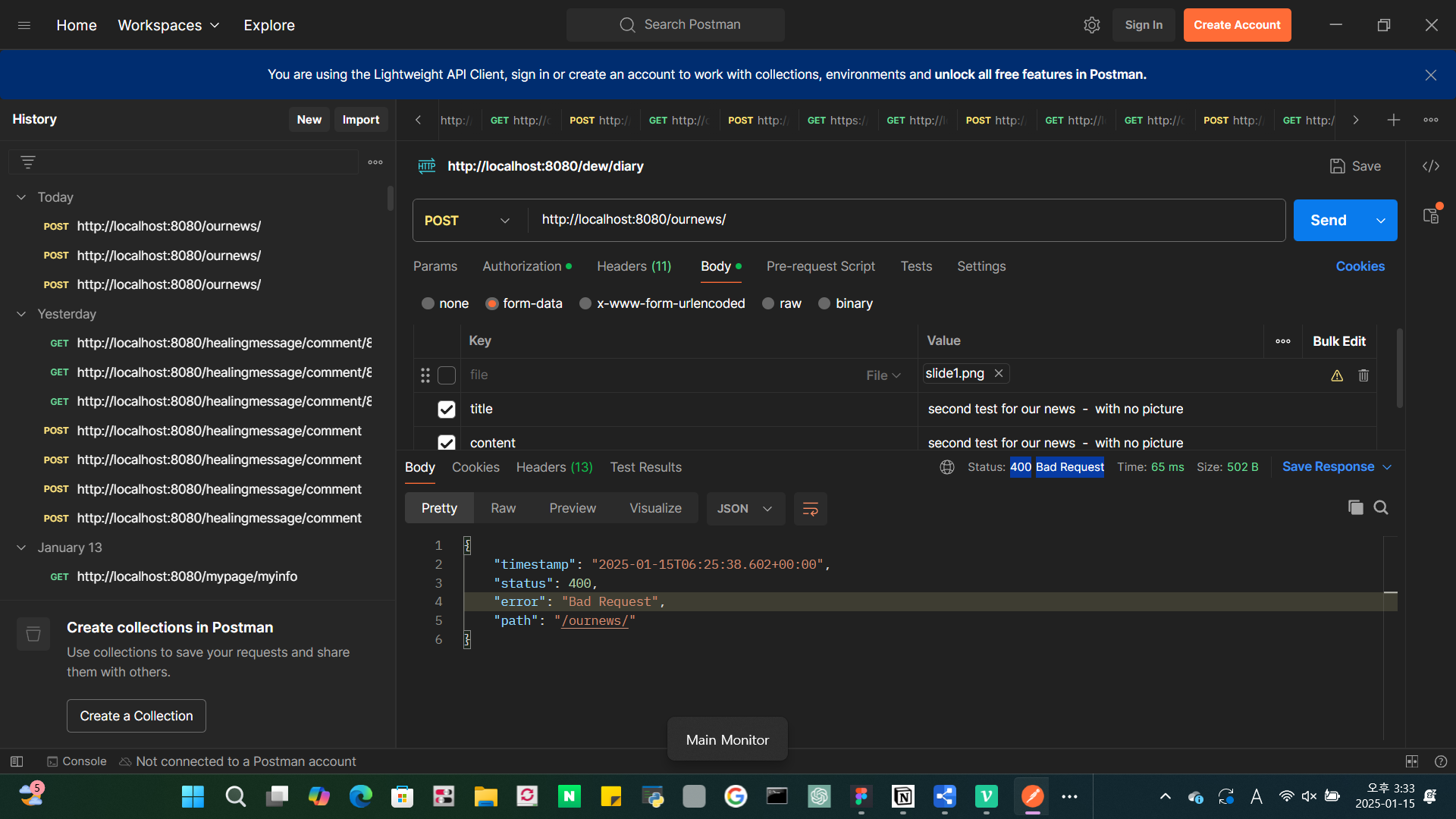Select x-www-form-urlencoded radio option
The width and height of the screenshot is (1456, 819).
click(x=585, y=303)
